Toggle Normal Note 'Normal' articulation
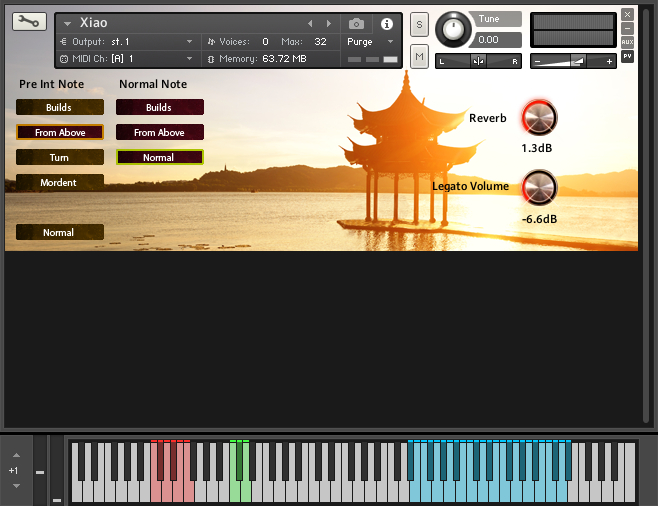The height and width of the screenshot is (506, 658). click(x=159, y=157)
